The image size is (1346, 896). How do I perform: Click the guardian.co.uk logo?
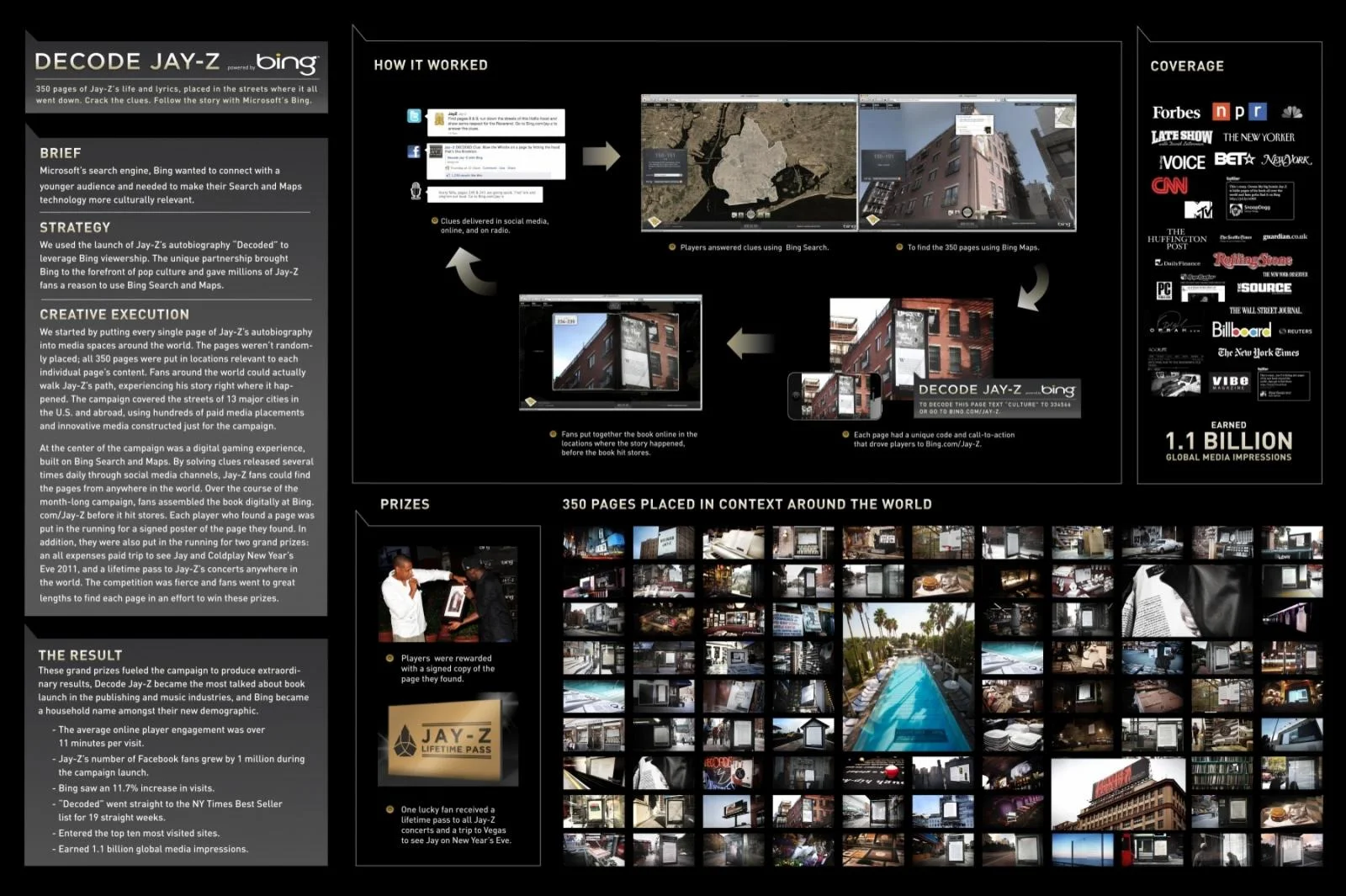pos(1285,237)
